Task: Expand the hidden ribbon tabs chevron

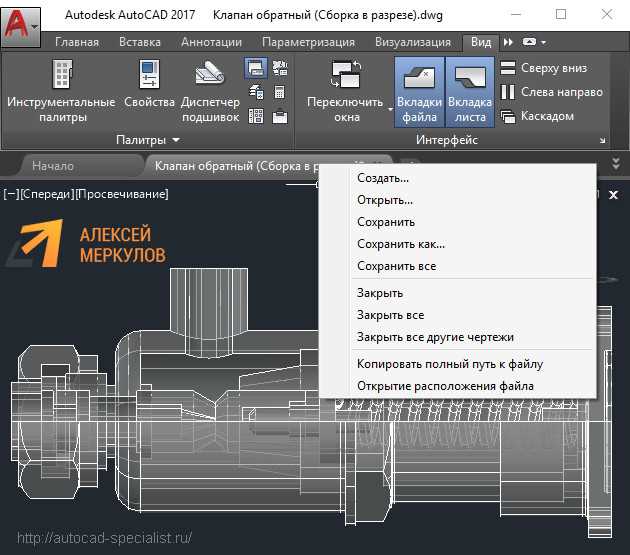Action: (x=508, y=43)
